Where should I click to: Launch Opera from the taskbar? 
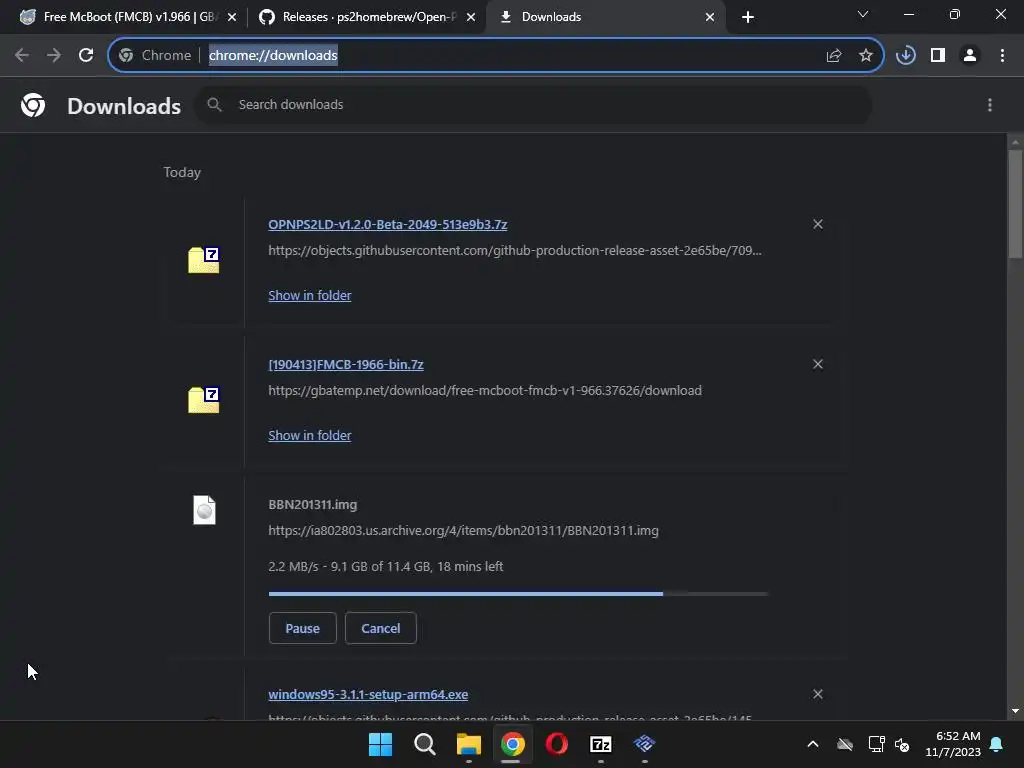point(556,744)
